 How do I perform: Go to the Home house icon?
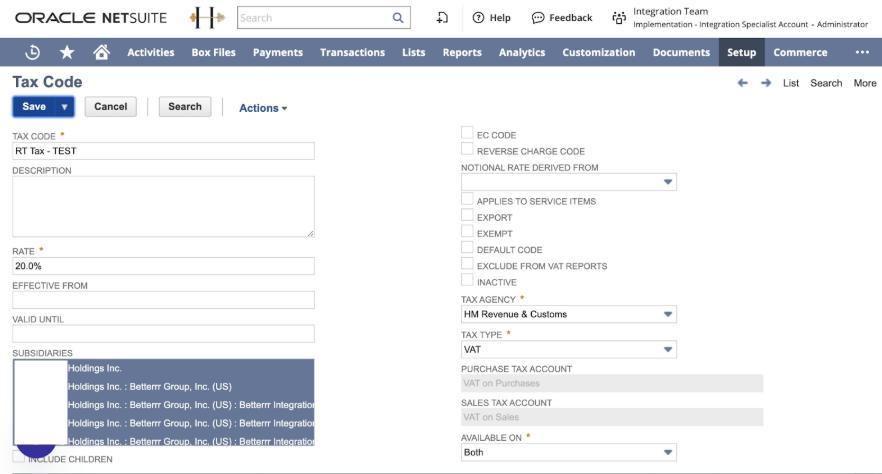coord(101,52)
